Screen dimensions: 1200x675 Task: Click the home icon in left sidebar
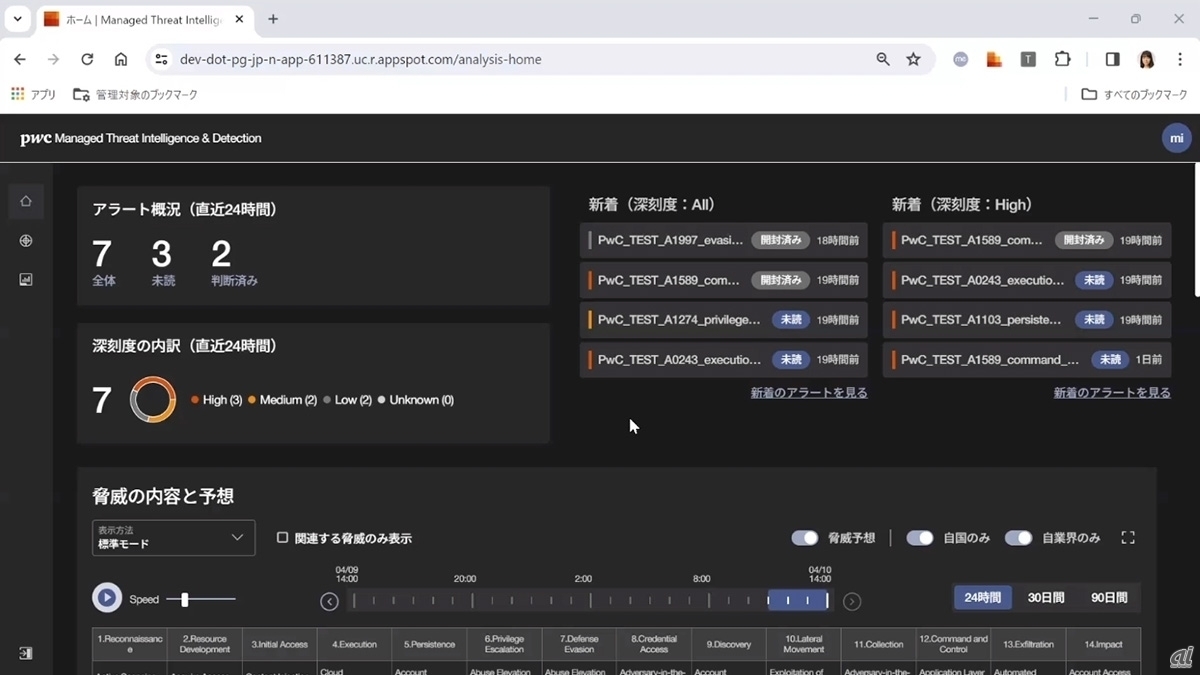pyautogui.click(x=26, y=201)
